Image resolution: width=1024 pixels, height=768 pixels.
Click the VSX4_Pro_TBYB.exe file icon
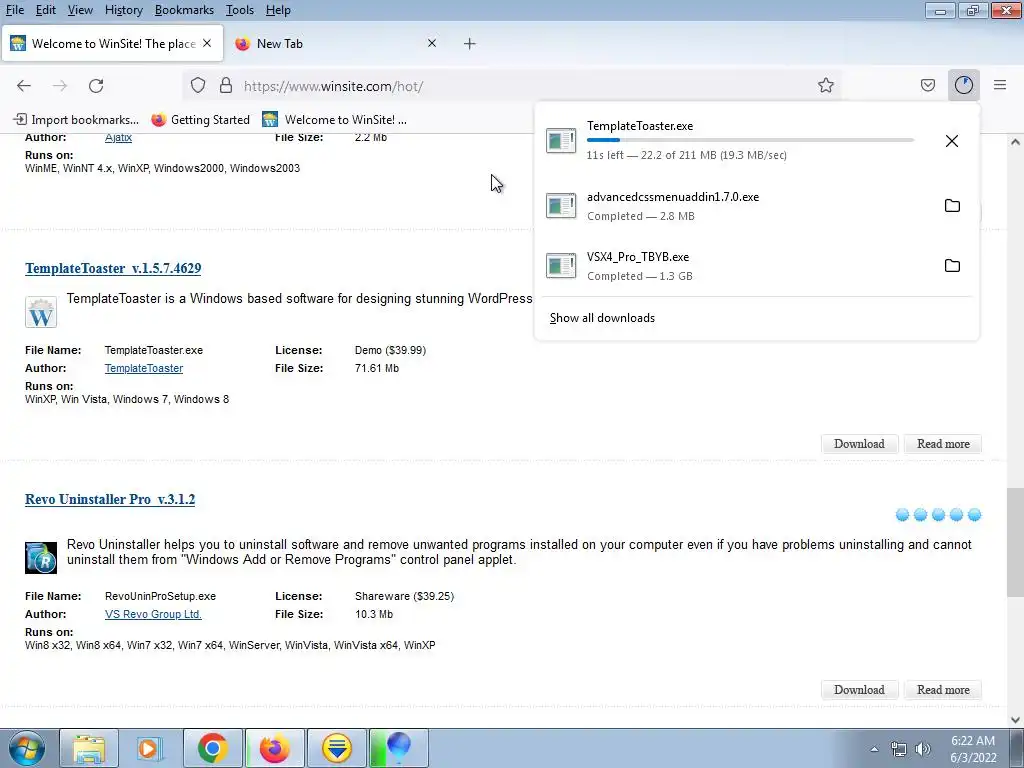coord(561,266)
